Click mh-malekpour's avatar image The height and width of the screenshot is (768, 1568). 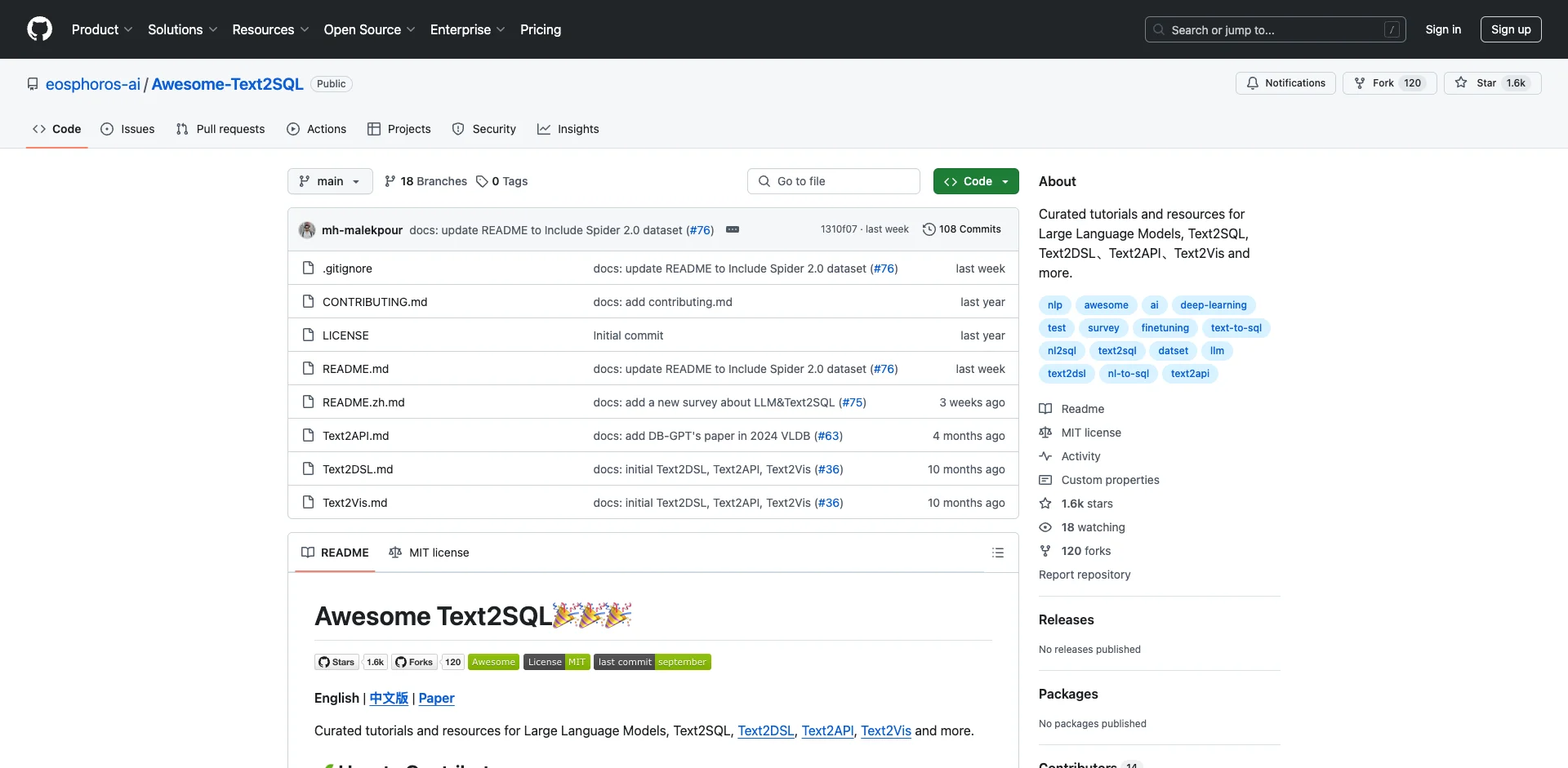pos(307,230)
